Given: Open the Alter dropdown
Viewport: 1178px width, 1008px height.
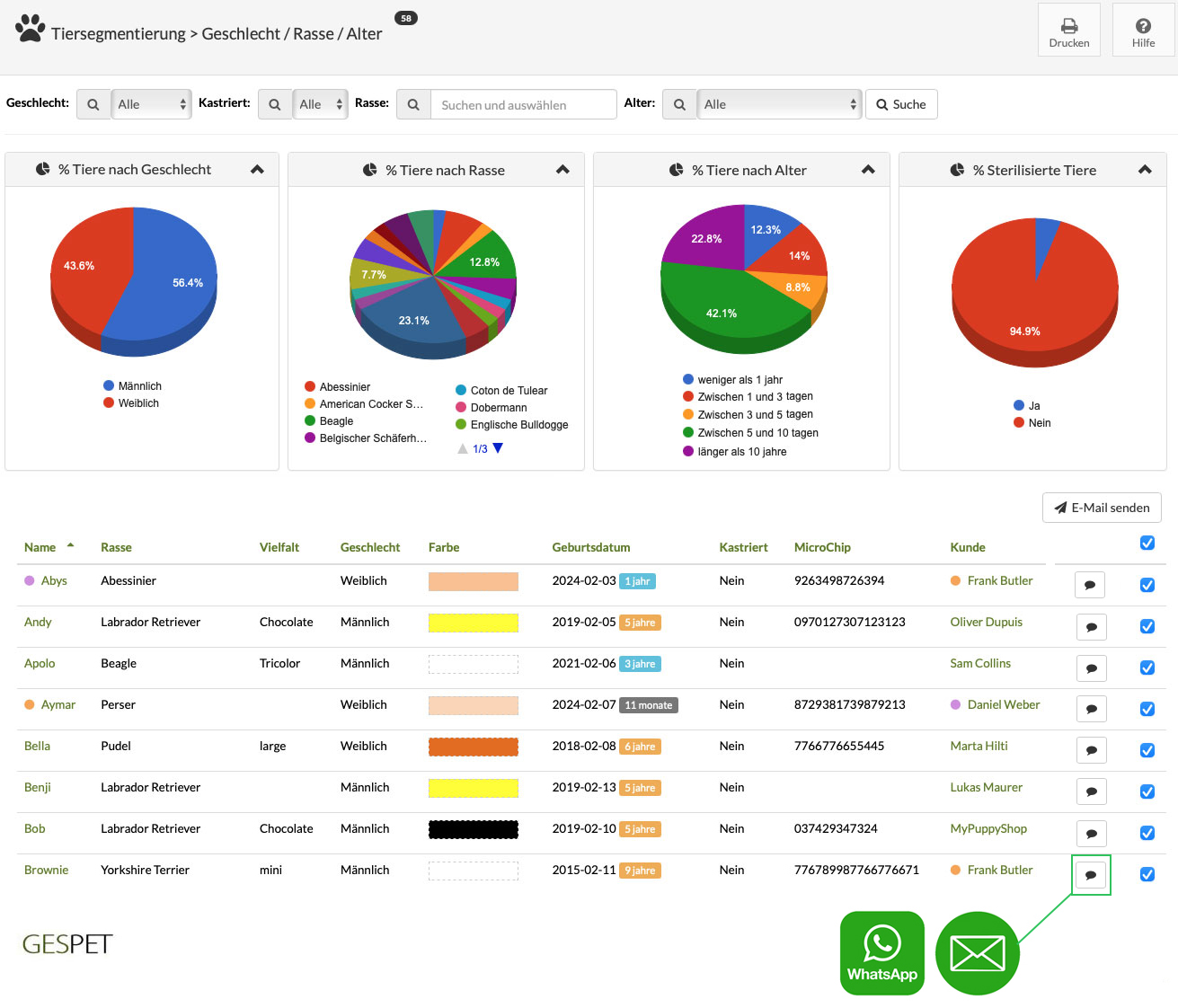Looking at the screenshot, I should 779,104.
